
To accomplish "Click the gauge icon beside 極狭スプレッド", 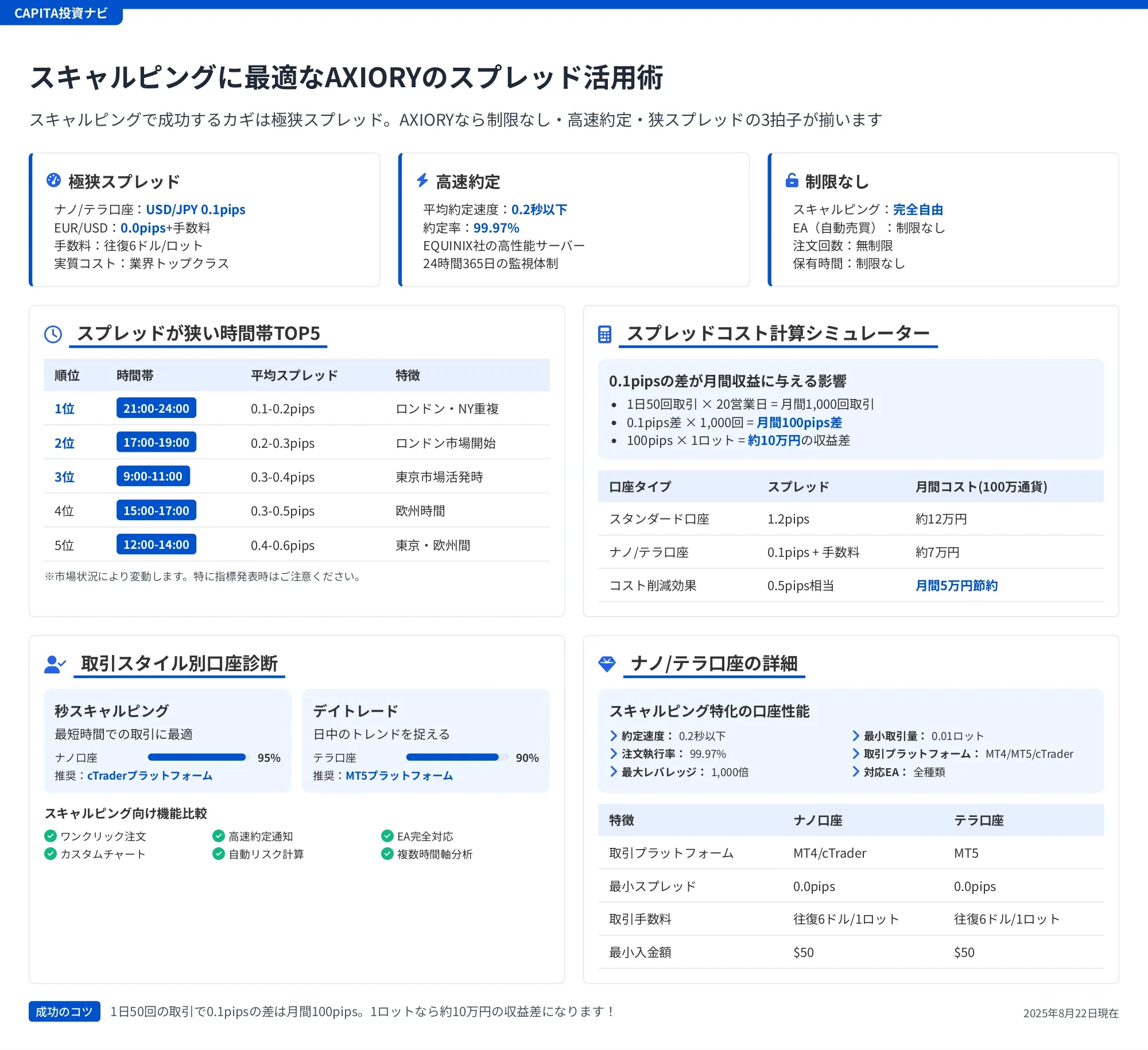I will coord(53,180).
